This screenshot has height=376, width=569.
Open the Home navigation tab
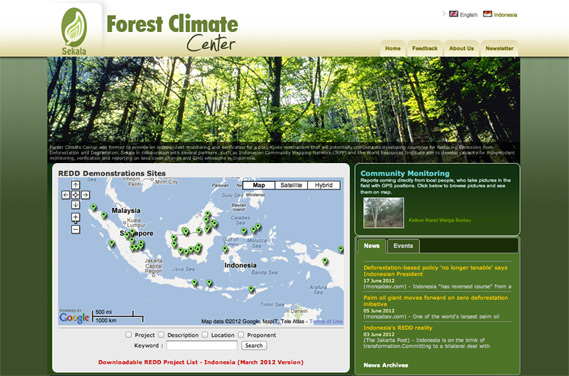pyautogui.click(x=393, y=48)
